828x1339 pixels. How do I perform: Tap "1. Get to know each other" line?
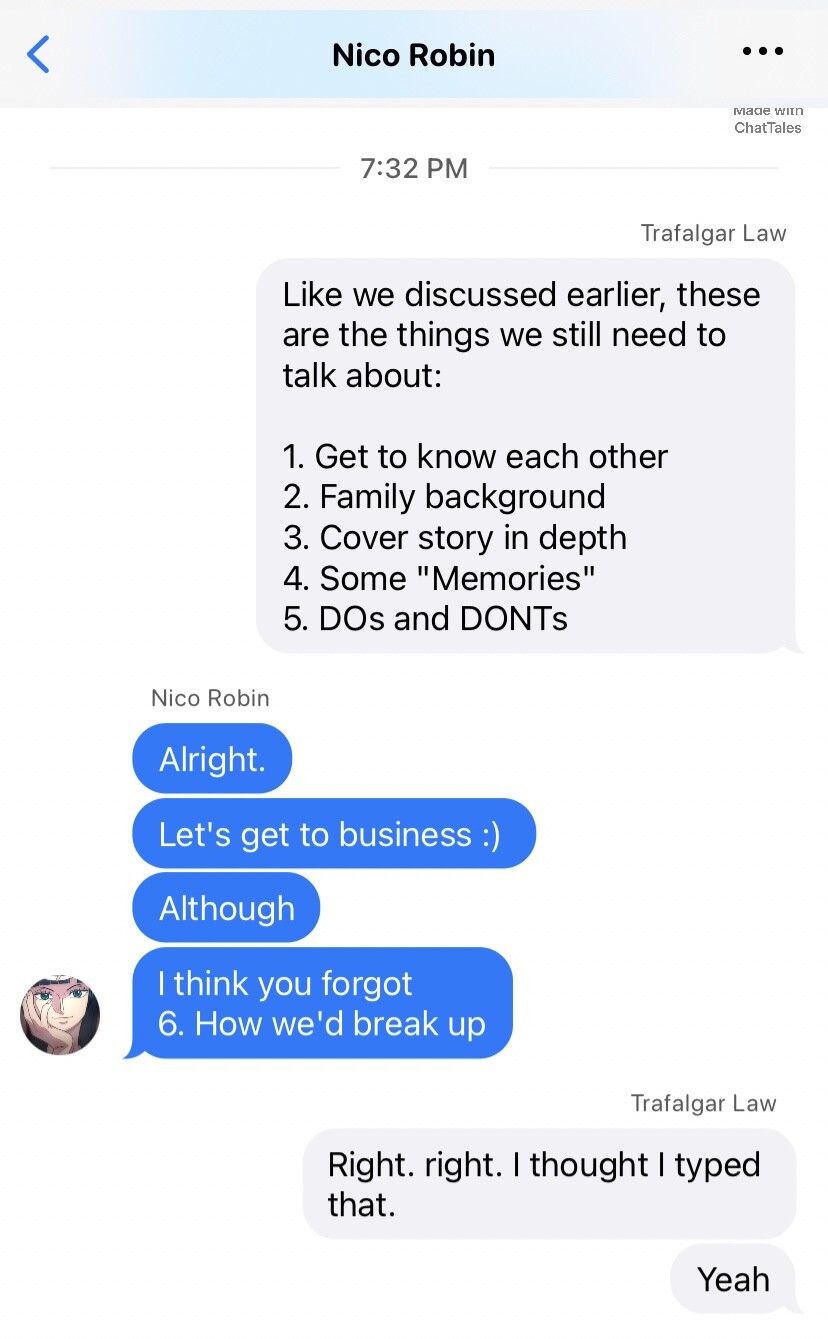[475, 456]
